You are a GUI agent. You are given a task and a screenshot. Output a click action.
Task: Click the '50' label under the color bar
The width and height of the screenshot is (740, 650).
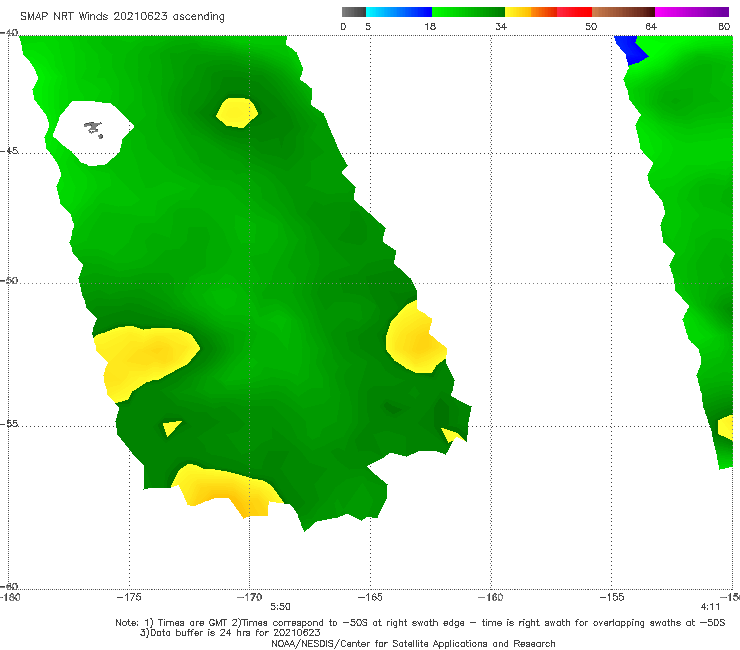(x=591, y=26)
